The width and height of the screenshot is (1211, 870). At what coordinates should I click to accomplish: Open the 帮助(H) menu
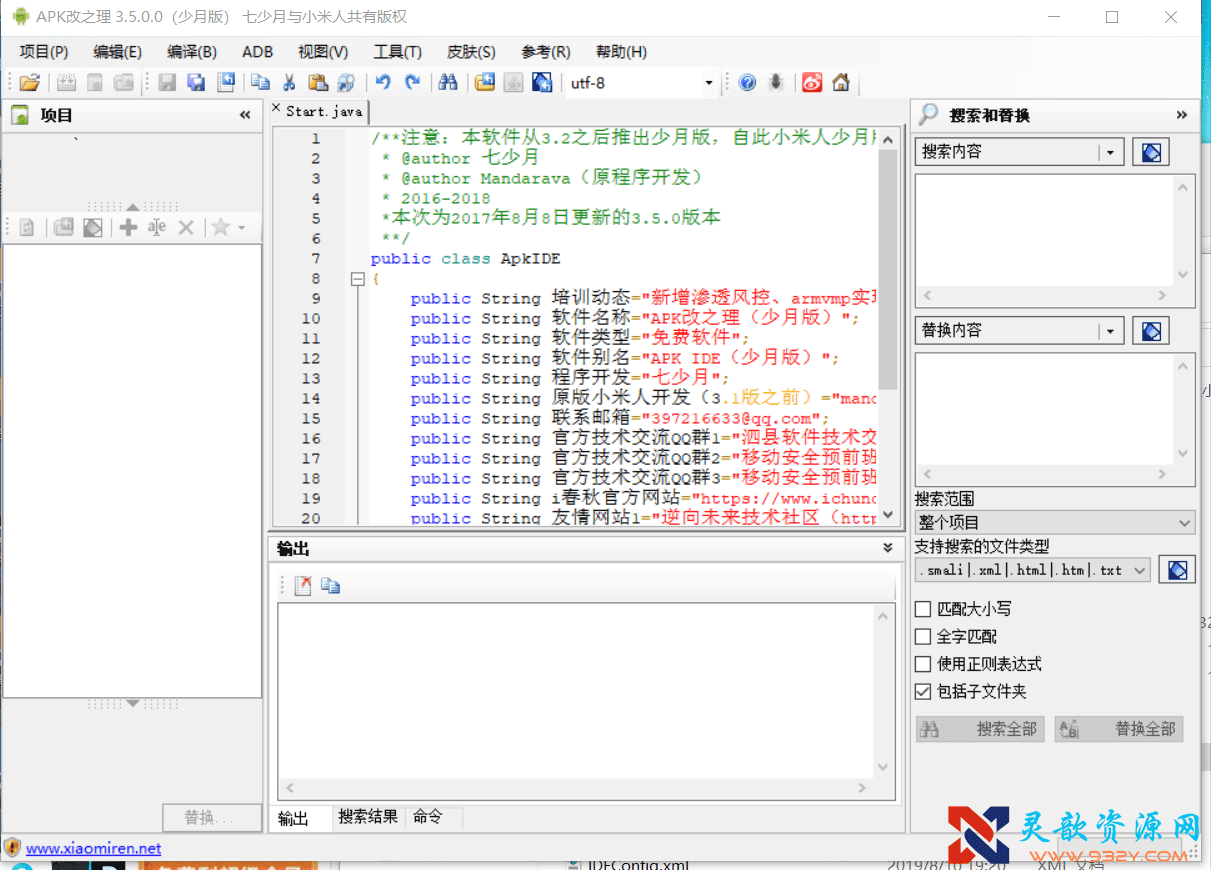pos(621,52)
